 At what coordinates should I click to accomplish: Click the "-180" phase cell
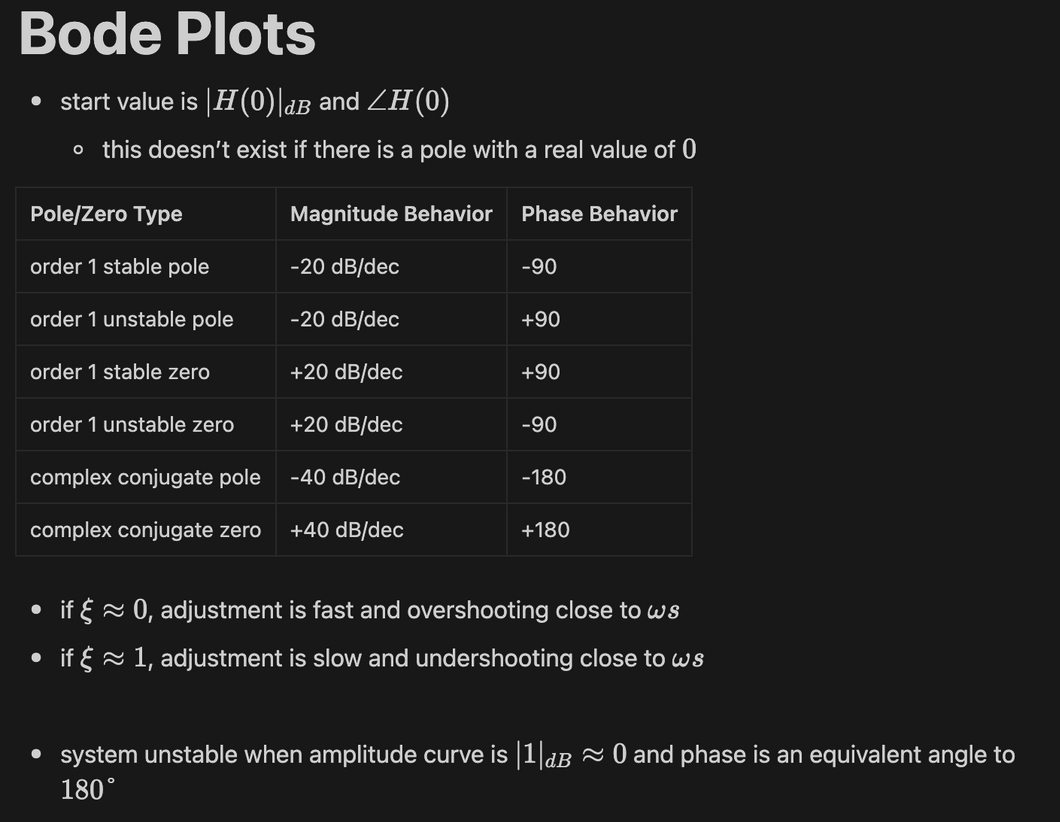click(544, 478)
